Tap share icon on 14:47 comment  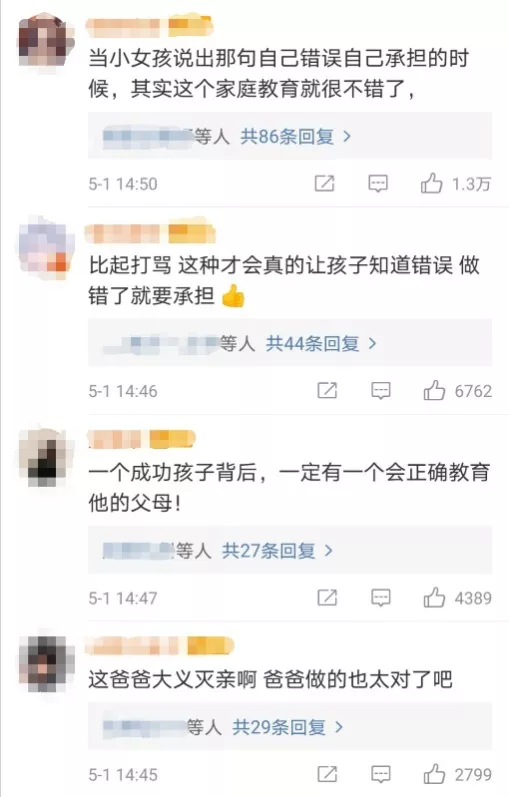pyautogui.click(x=327, y=597)
